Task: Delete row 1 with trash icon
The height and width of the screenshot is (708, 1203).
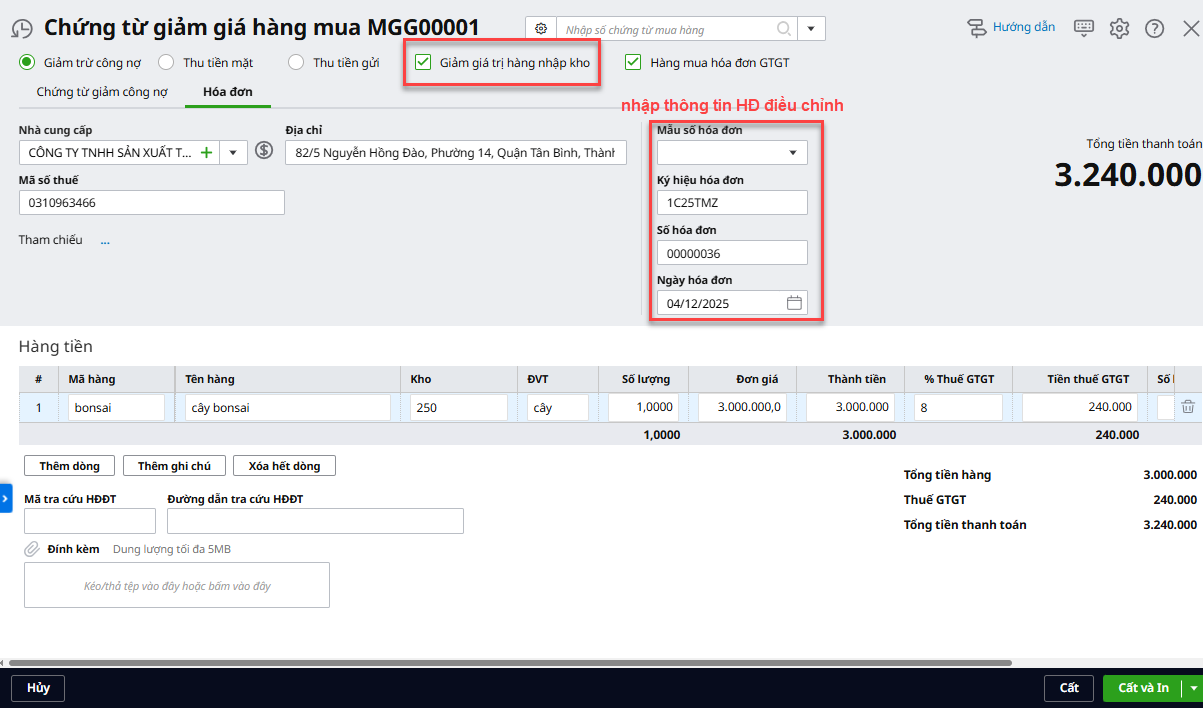Action: (x=1187, y=407)
